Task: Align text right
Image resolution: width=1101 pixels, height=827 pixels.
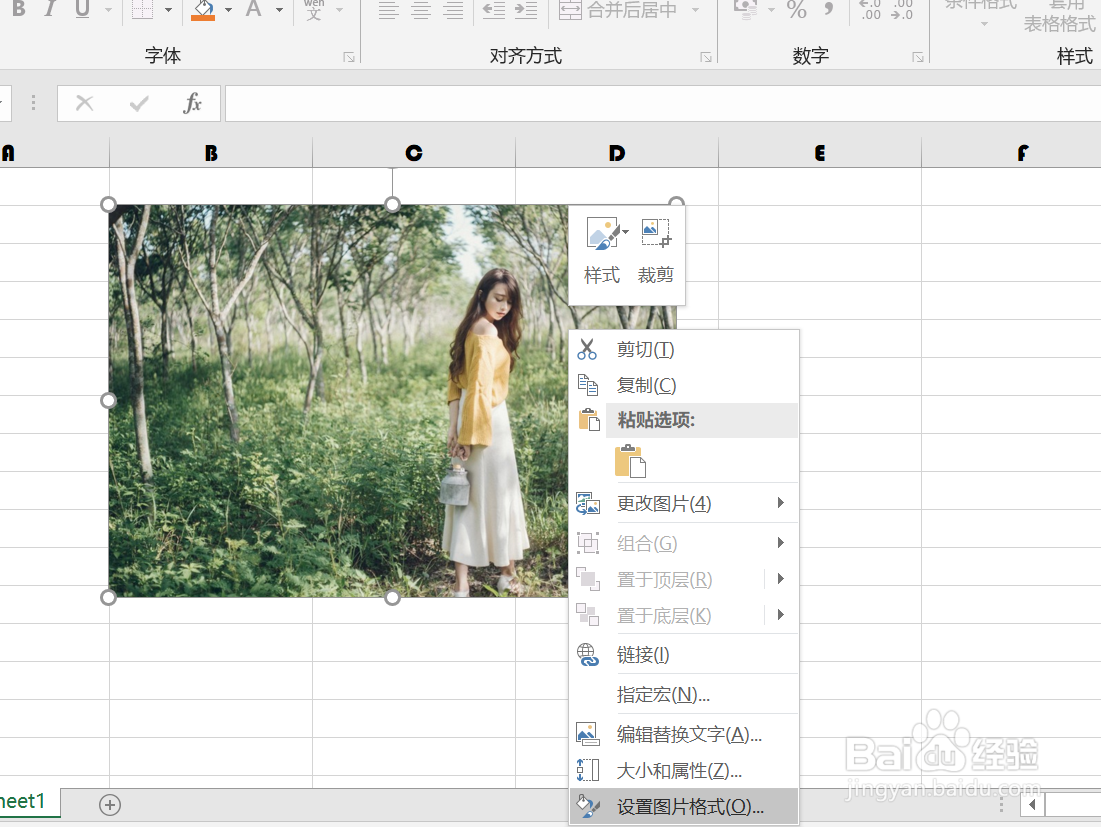Action: pos(454,9)
